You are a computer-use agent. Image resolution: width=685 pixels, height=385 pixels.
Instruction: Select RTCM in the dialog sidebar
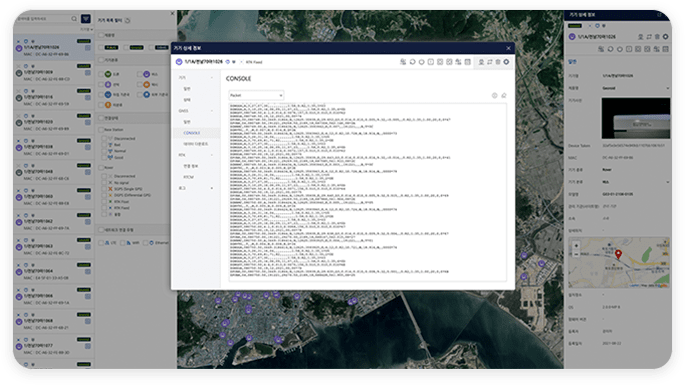(188, 177)
